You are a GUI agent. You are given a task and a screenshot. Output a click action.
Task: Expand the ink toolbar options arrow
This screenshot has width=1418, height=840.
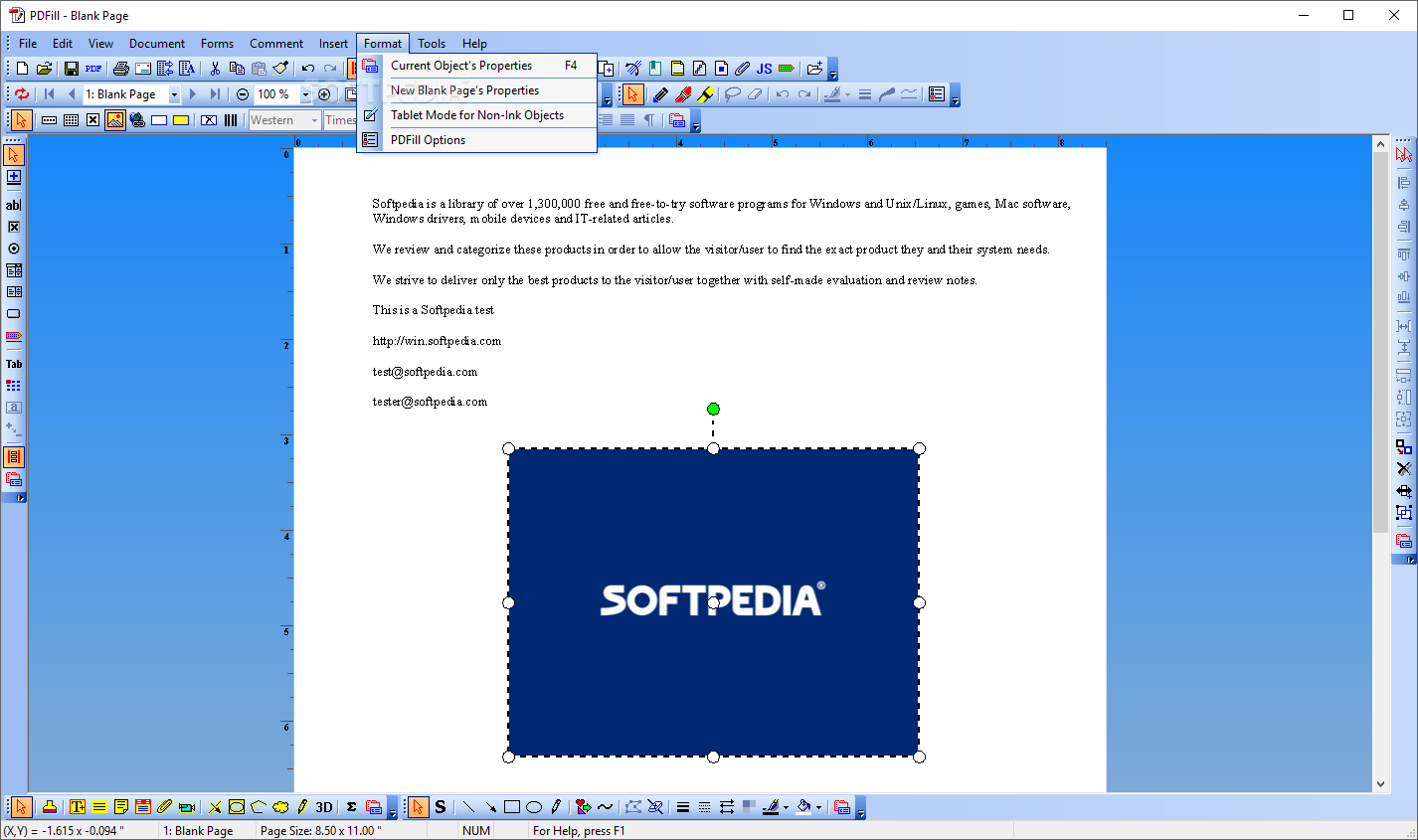click(x=956, y=95)
